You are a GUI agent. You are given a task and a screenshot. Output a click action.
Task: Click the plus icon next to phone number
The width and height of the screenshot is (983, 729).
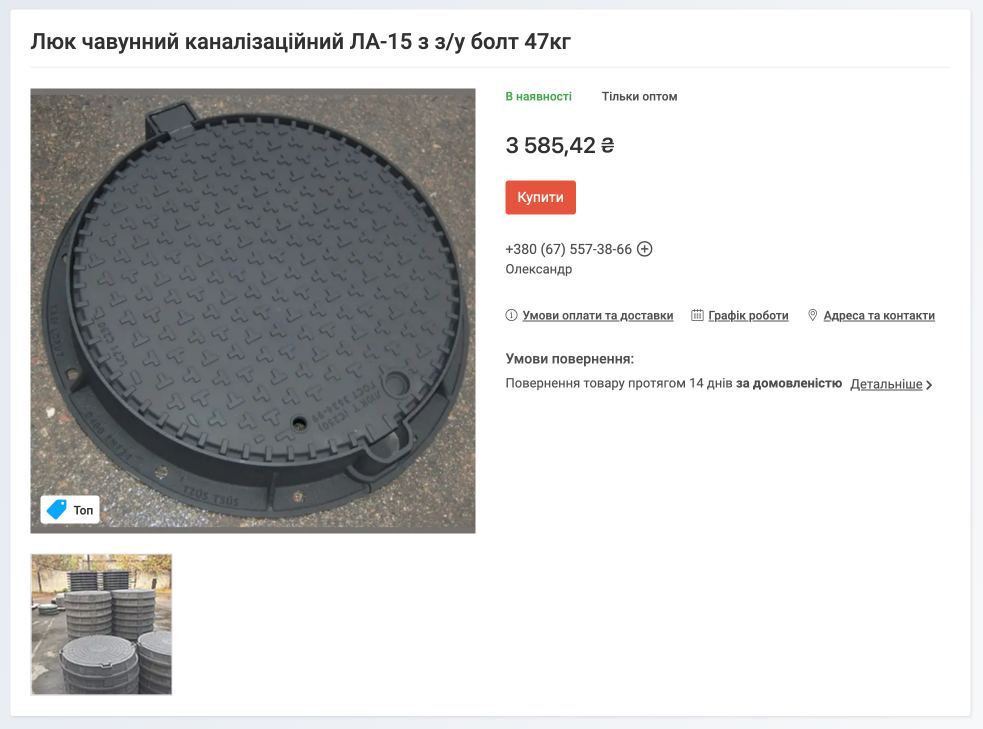tap(644, 249)
